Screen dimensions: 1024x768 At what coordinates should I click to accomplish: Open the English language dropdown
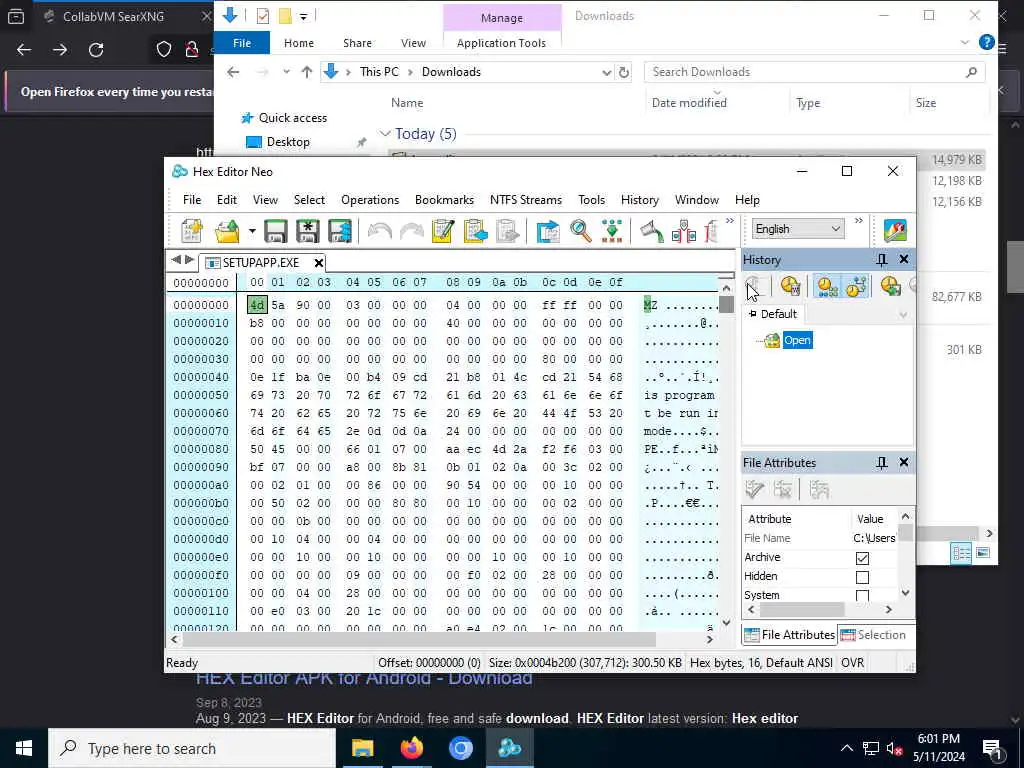point(797,229)
